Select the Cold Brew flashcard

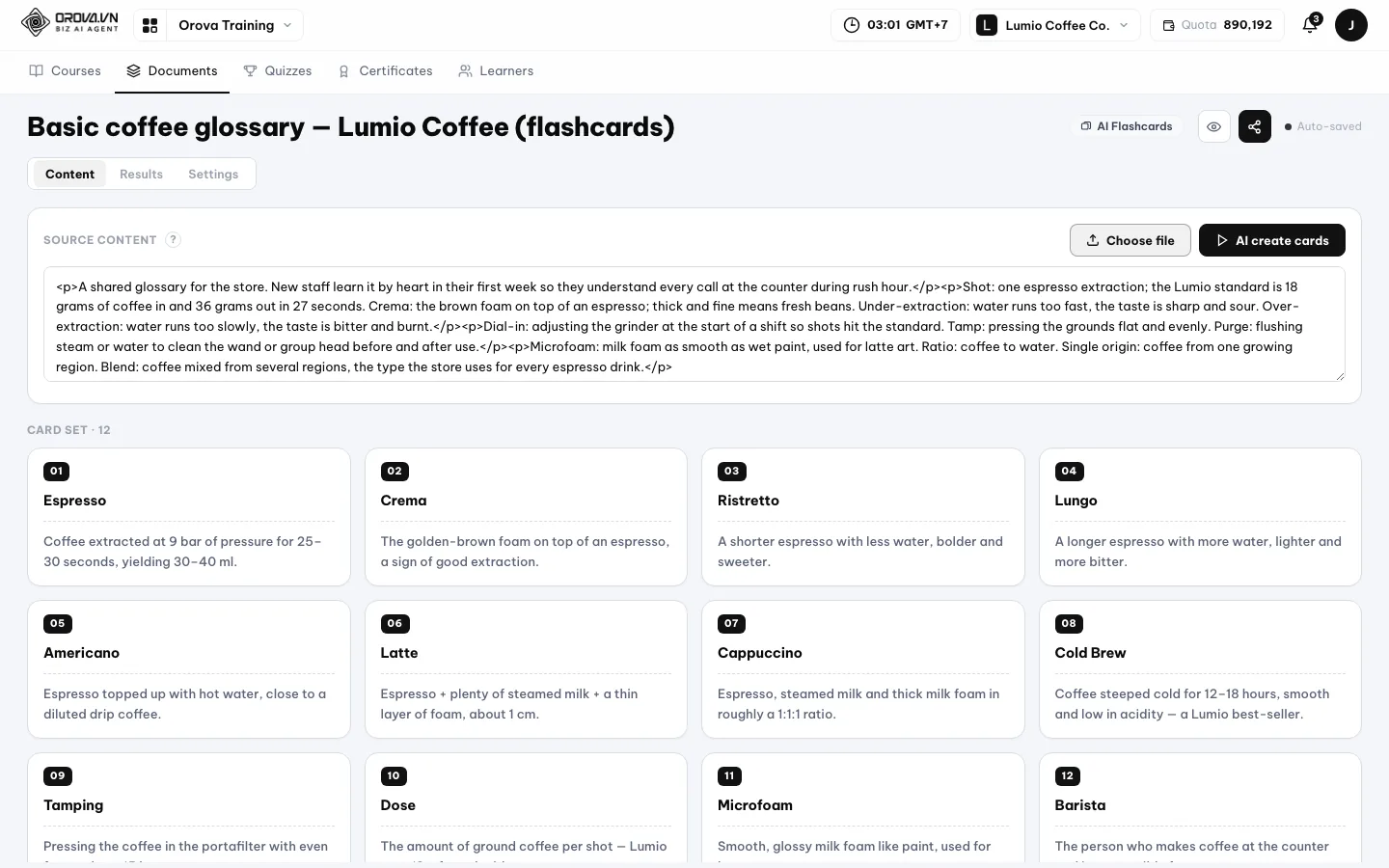pyautogui.click(x=1200, y=669)
